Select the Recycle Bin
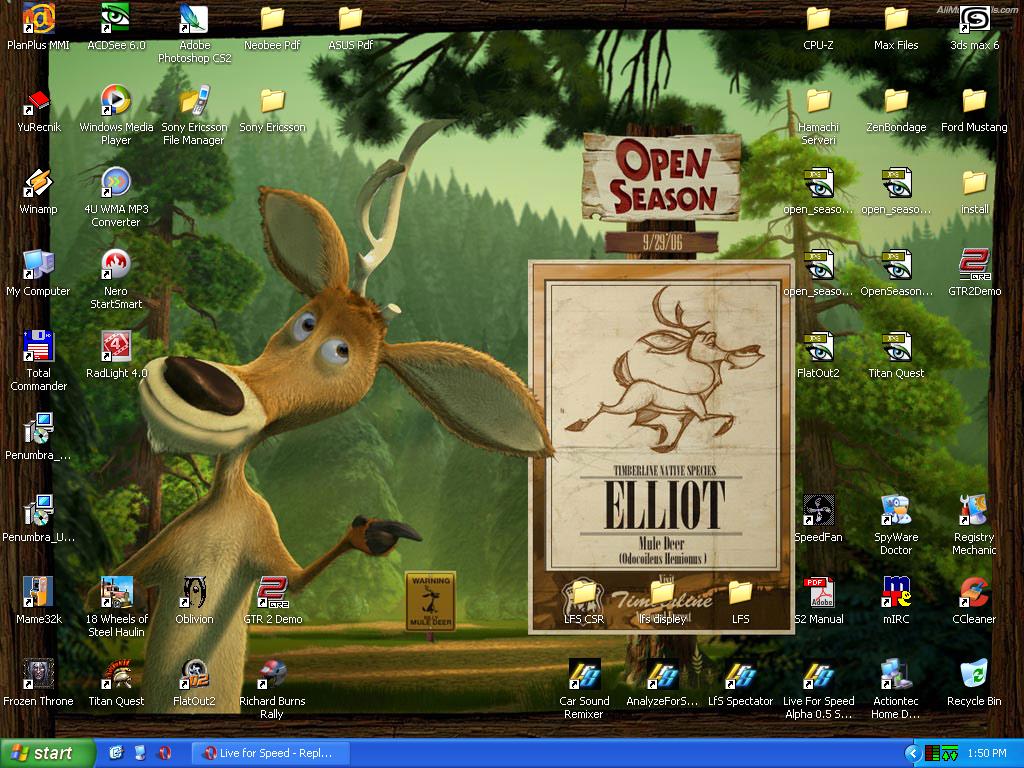The width and height of the screenshot is (1024, 768). (974, 675)
